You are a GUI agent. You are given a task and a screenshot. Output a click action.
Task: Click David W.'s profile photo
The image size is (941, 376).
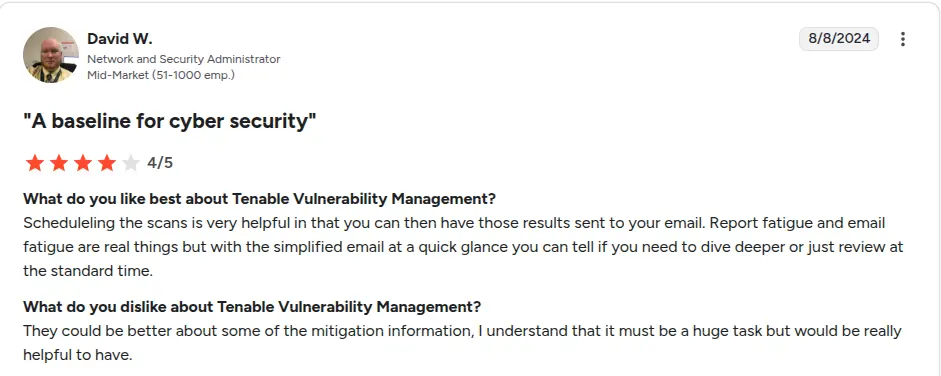[x=50, y=55]
